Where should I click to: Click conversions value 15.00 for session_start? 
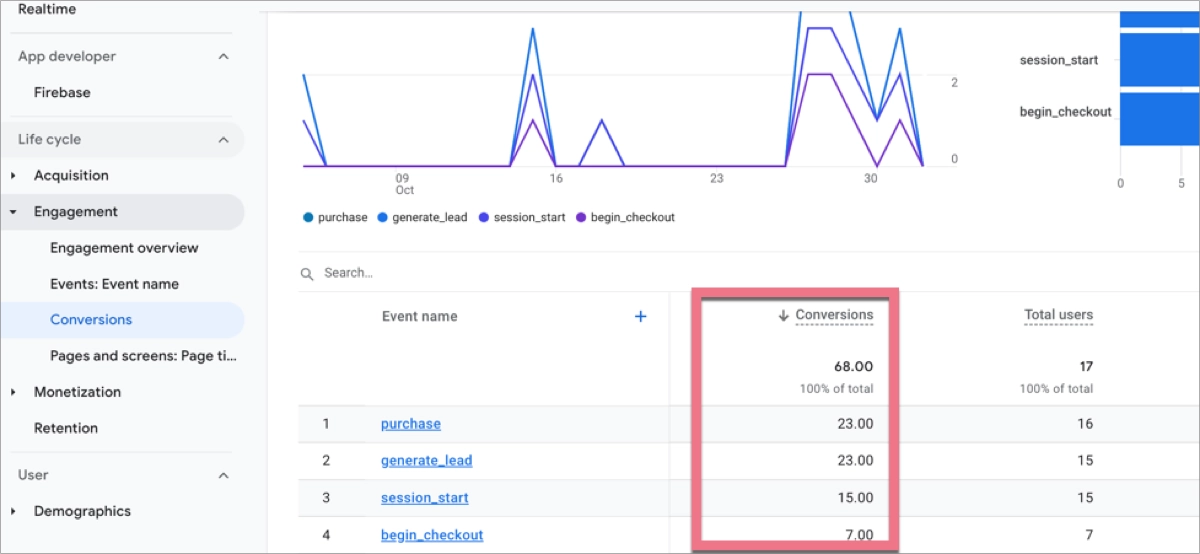click(855, 498)
